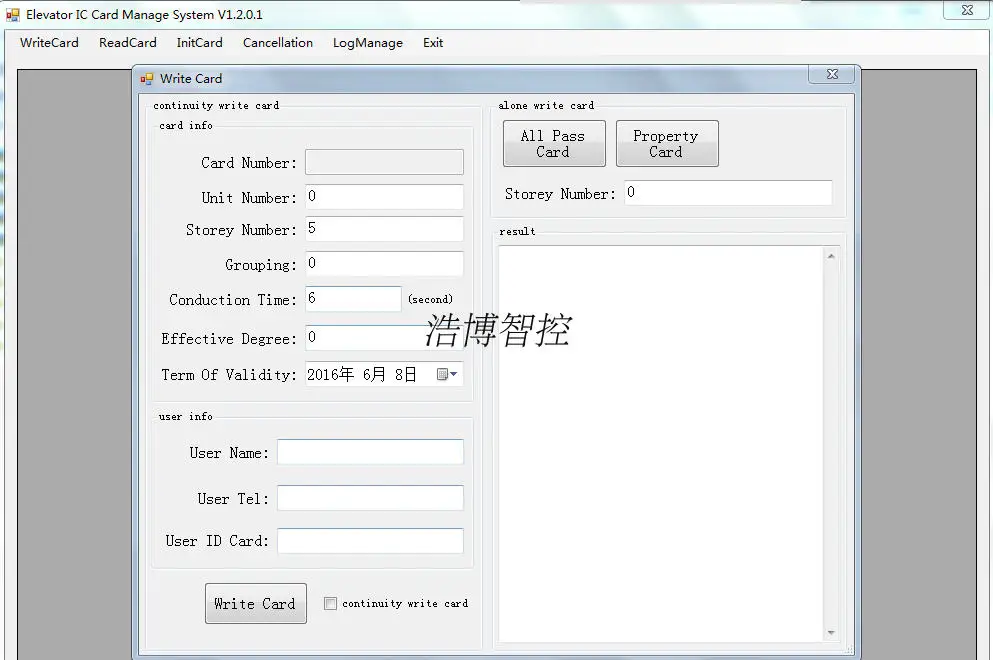Close the Elevator IC Card Manage System window
993x660 pixels.
tap(967, 10)
